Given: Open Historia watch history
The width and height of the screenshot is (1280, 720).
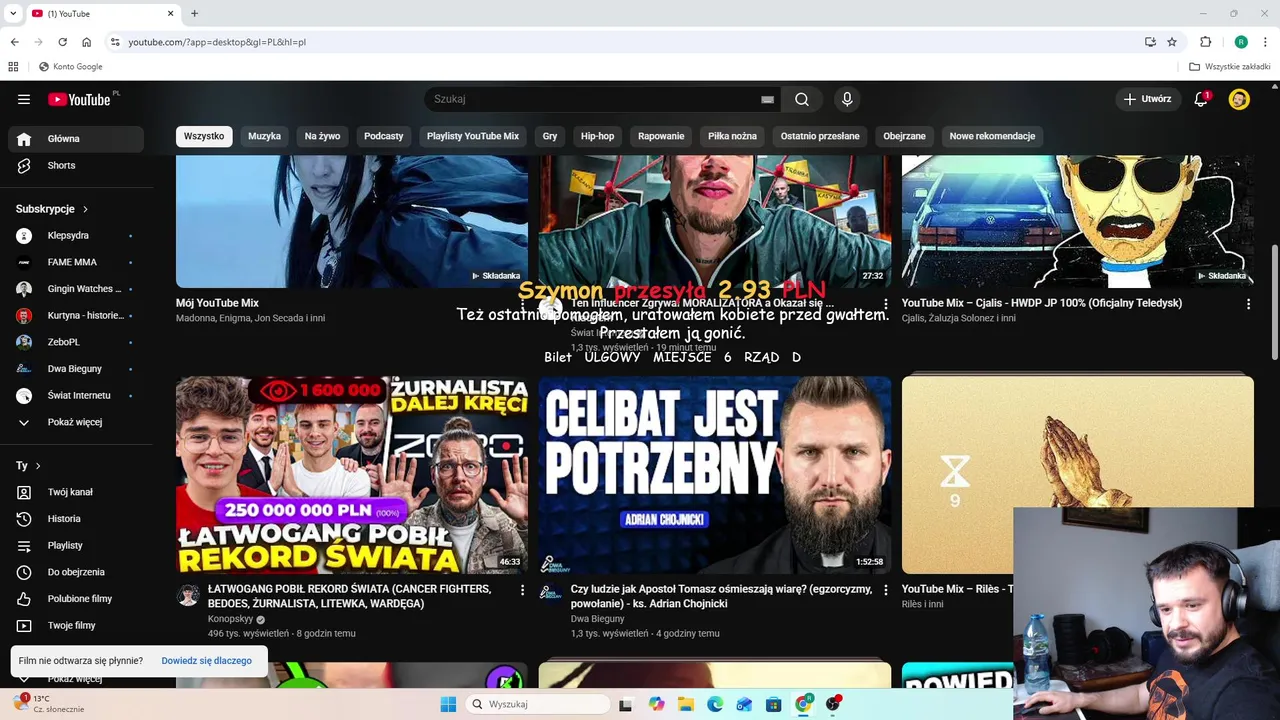Looking at the screenshot, I should 76,519.
